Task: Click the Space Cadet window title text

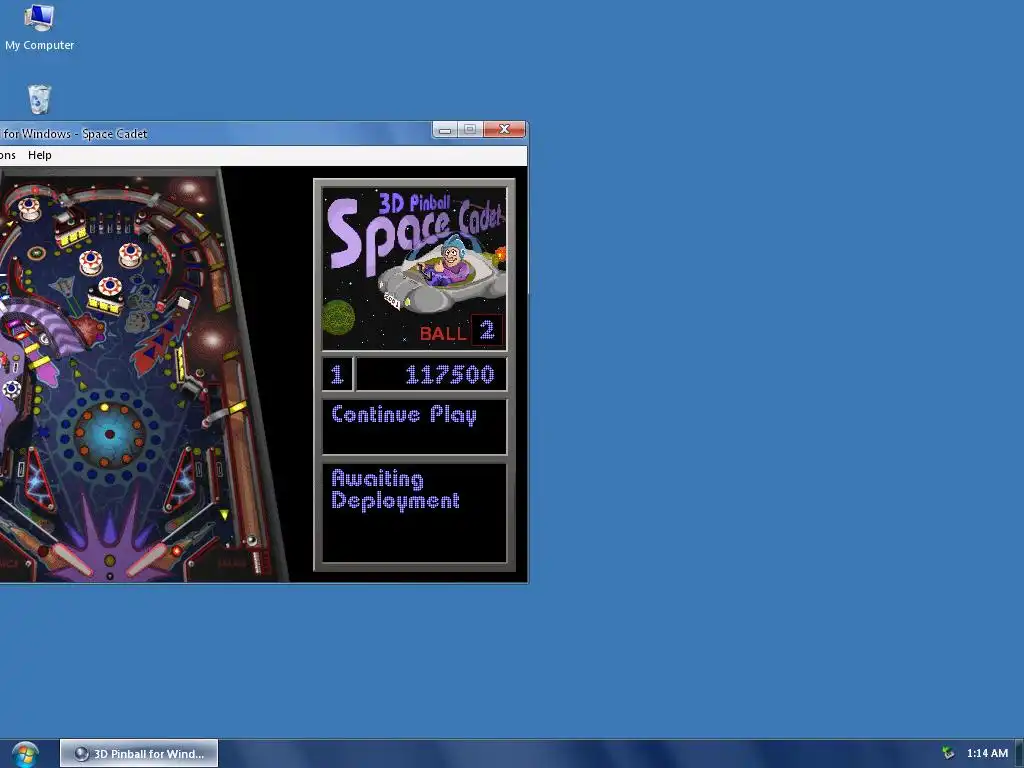Action: coord(75,134)
